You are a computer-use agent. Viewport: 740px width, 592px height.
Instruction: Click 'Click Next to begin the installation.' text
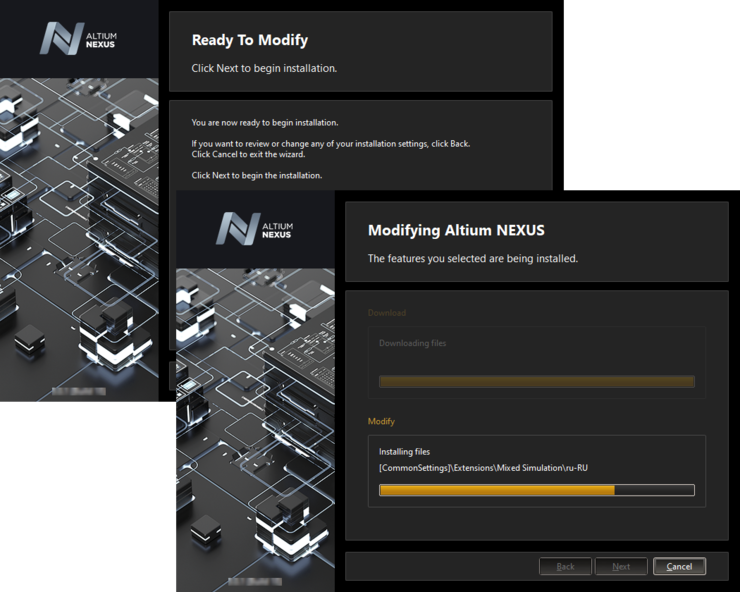coord(257,176)
